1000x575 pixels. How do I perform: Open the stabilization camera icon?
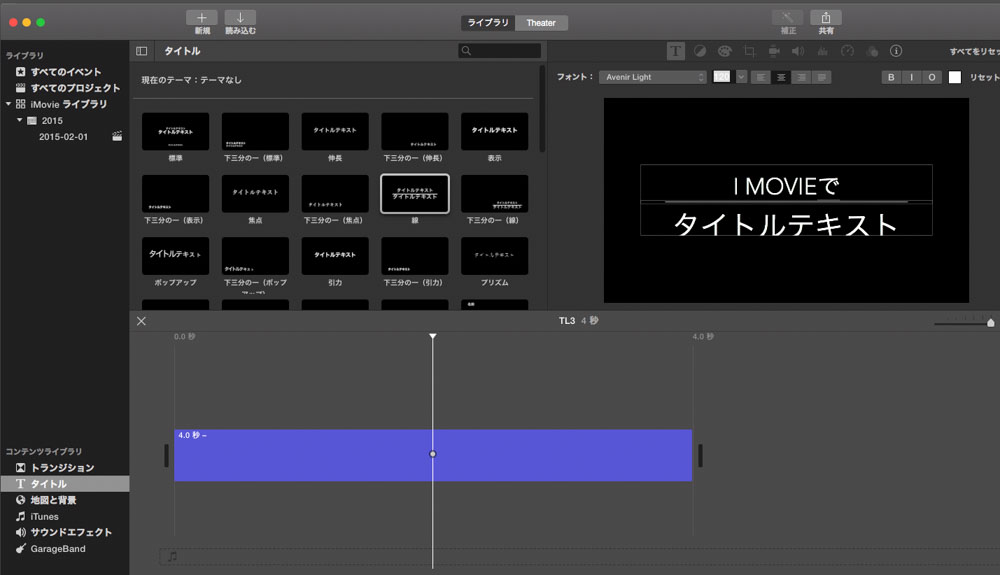coord(774,51)
